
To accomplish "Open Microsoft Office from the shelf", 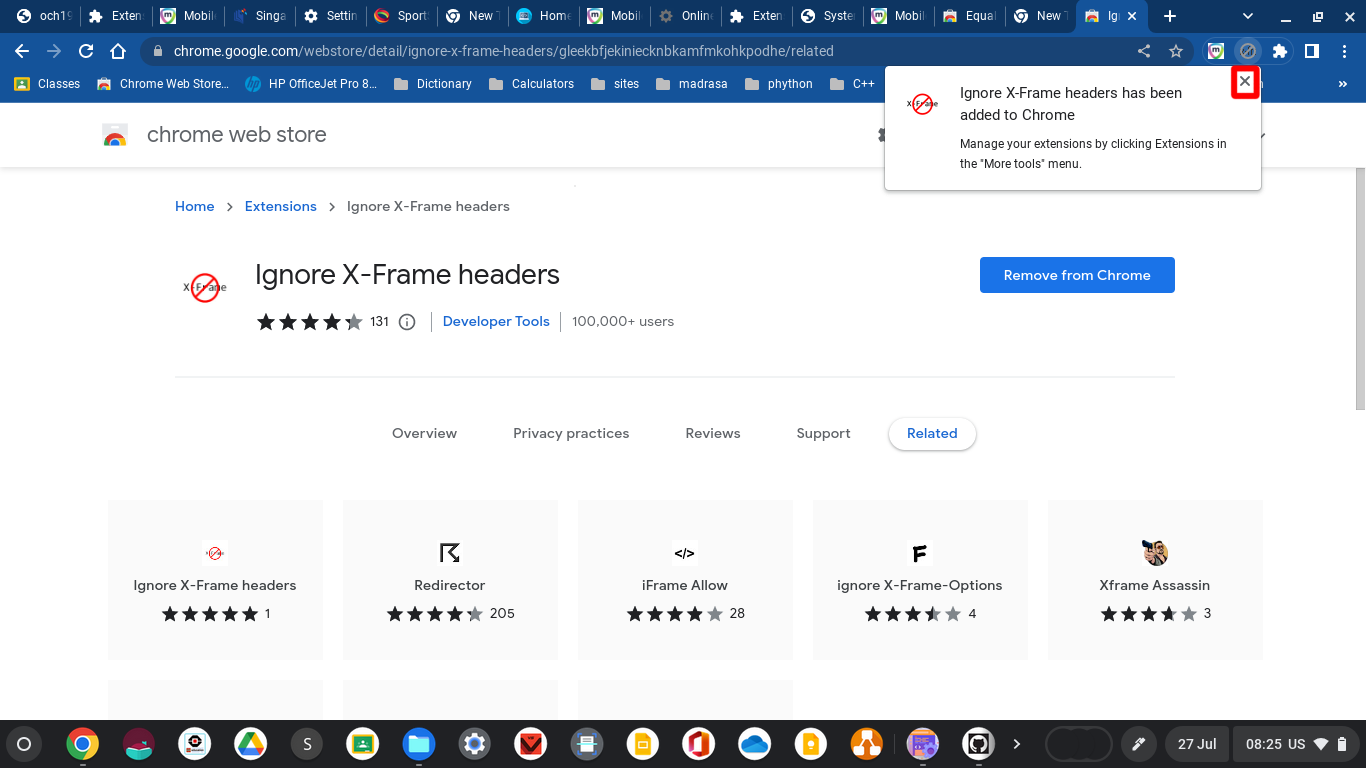I will point(698,744).
